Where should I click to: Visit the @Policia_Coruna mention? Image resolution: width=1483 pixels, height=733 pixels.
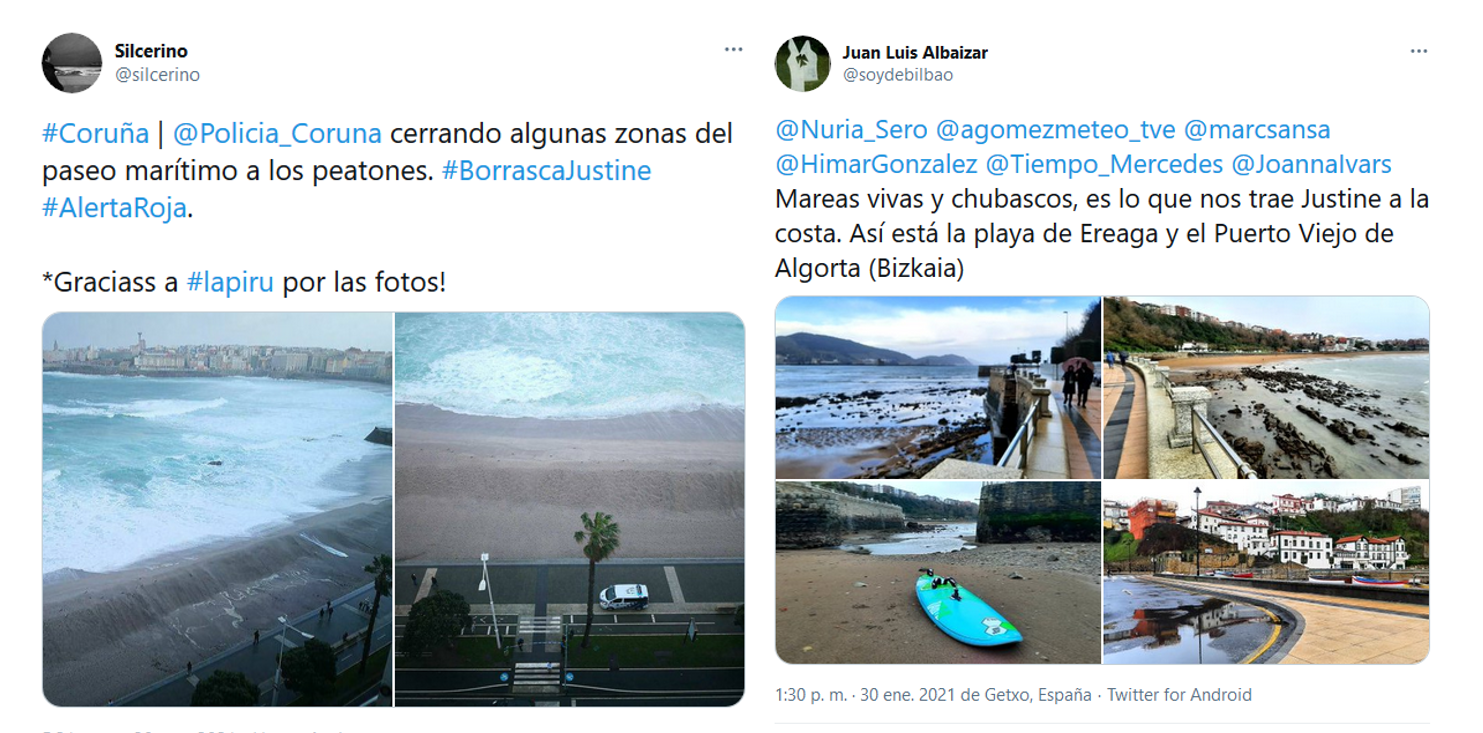coord(277,134)
